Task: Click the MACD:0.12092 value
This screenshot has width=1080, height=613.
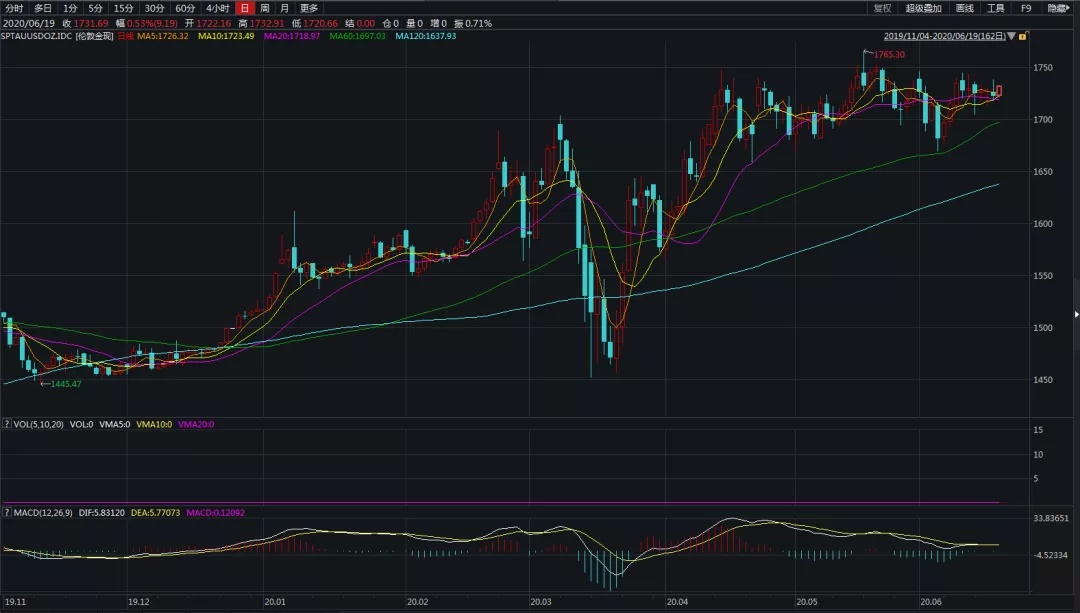Action: pyautogui.click(x=216, y=512)
